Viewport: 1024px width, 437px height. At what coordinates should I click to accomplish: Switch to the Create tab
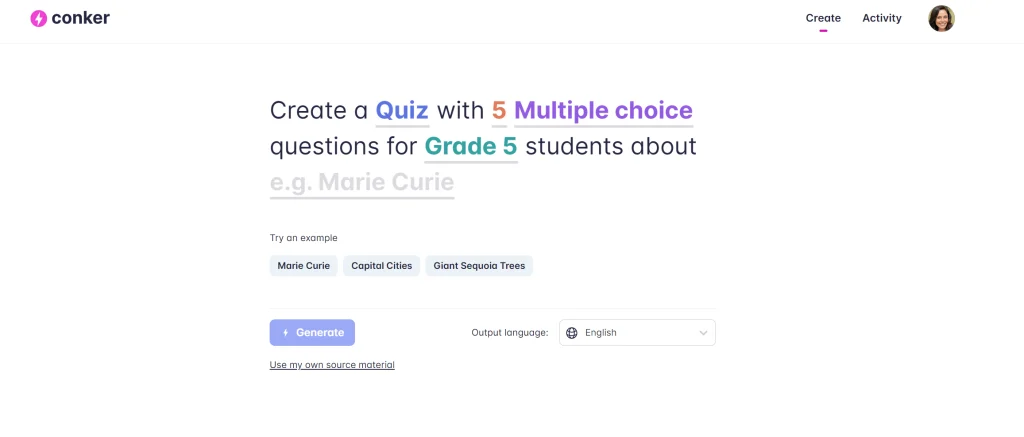point(823,18)
